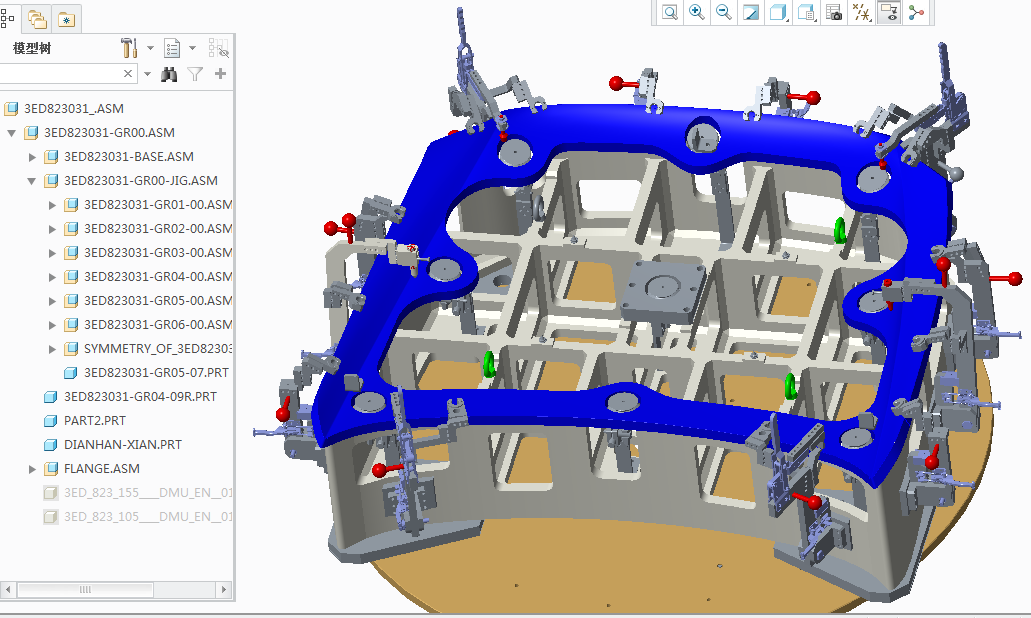Image resolution: width=1031 pixels, height=618 pixels.
Task: Click the plus add icon beside filter
Action: [x=220, y=74]
